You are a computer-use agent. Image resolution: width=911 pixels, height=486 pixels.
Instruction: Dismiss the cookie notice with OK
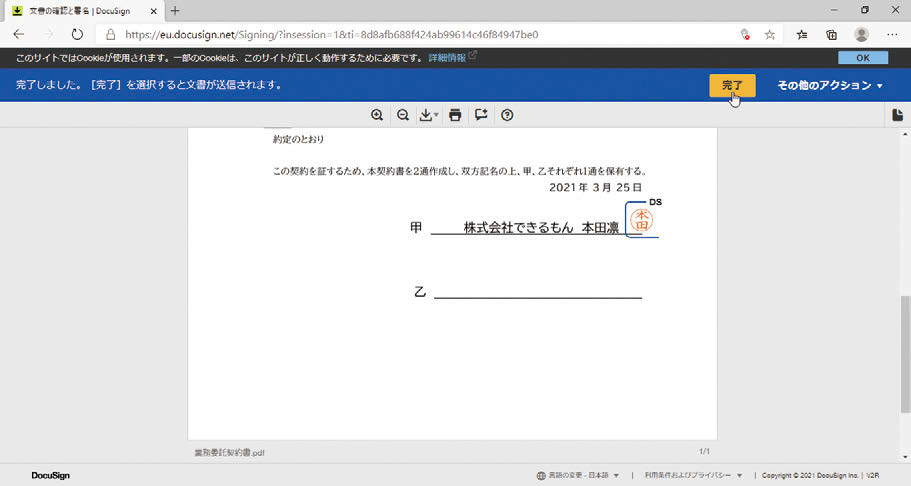[863, 58]
